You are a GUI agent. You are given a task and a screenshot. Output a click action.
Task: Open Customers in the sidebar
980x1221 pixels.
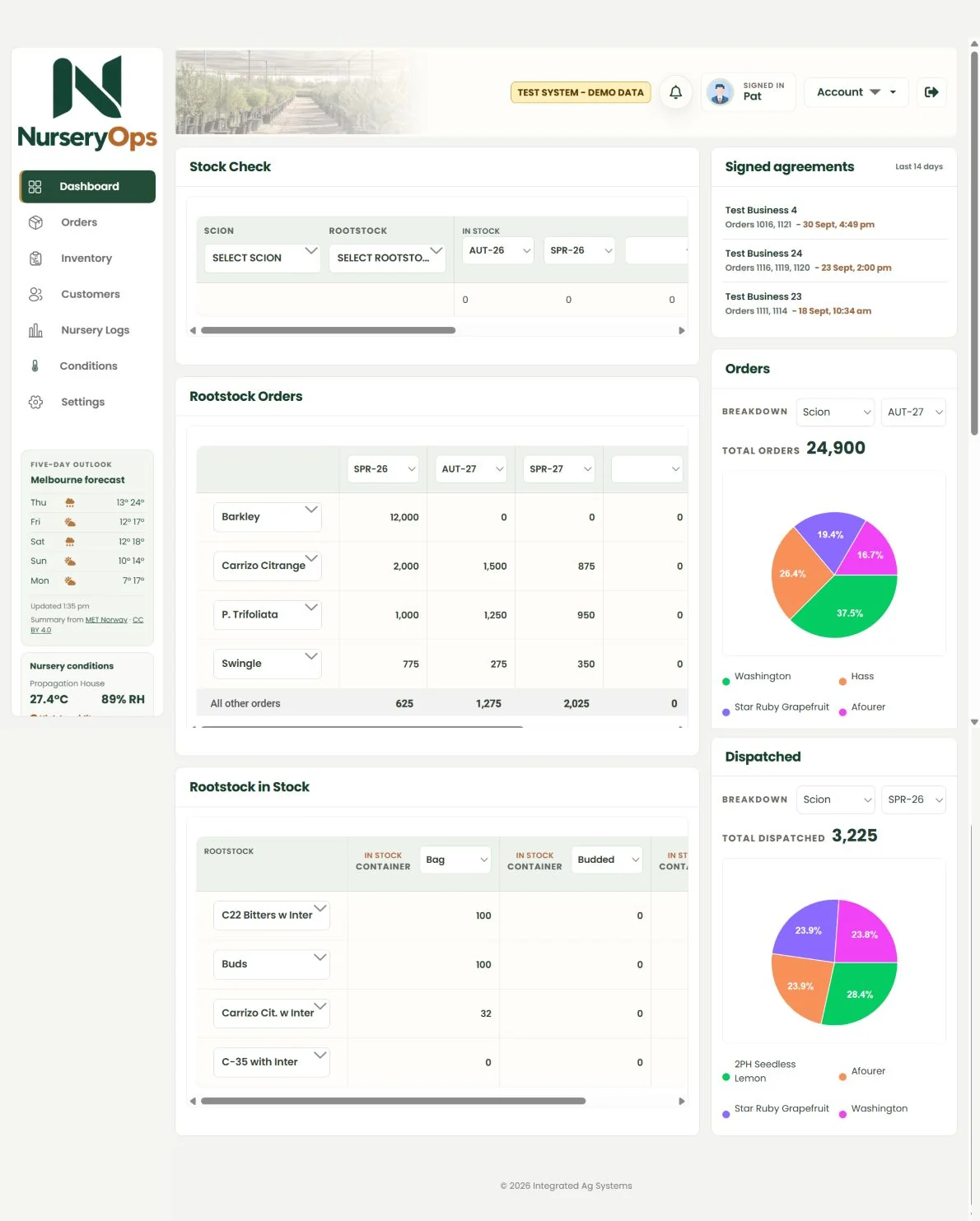[87, 294]
